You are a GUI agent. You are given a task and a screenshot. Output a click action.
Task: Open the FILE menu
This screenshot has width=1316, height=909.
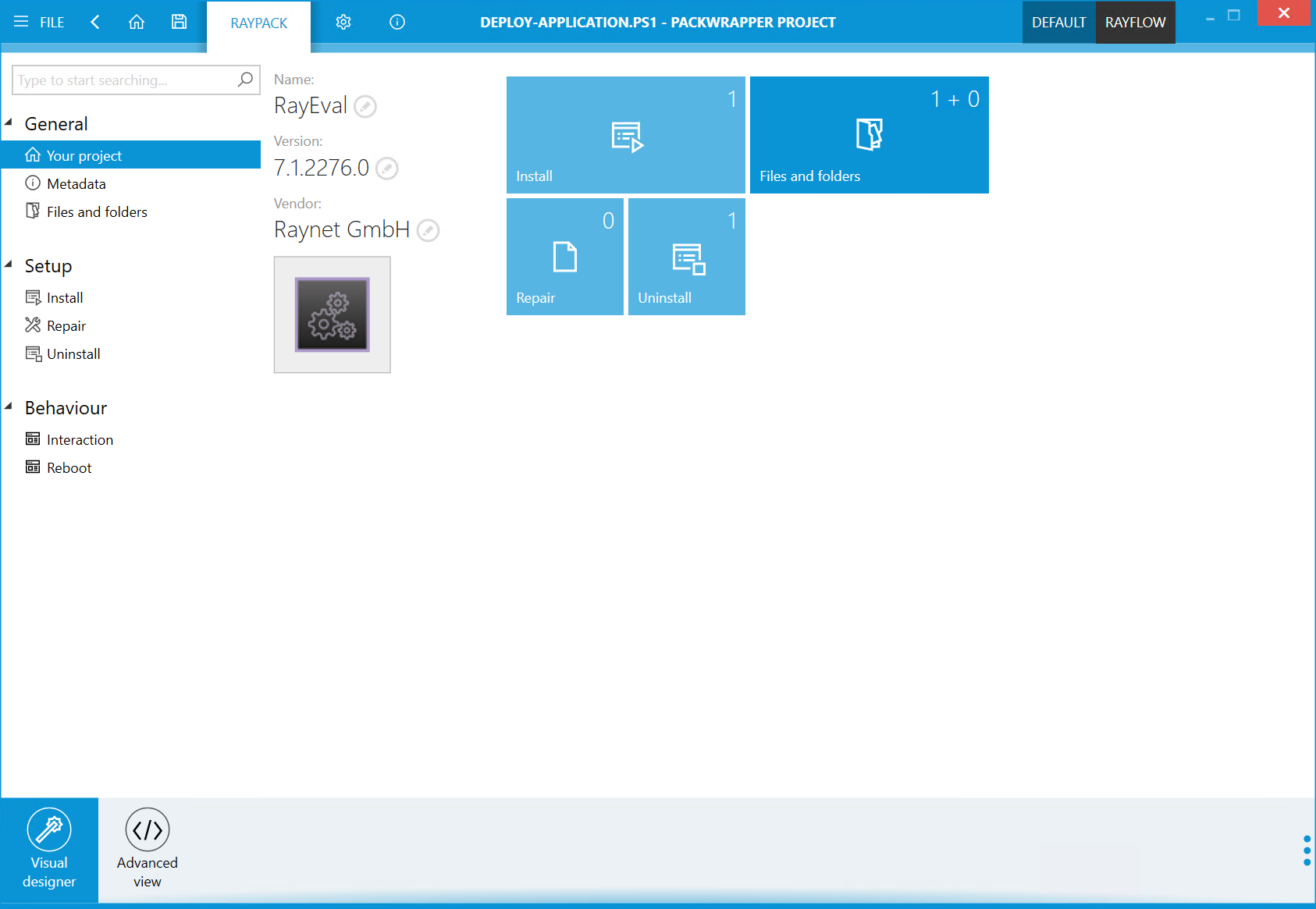tap(50, 22)
